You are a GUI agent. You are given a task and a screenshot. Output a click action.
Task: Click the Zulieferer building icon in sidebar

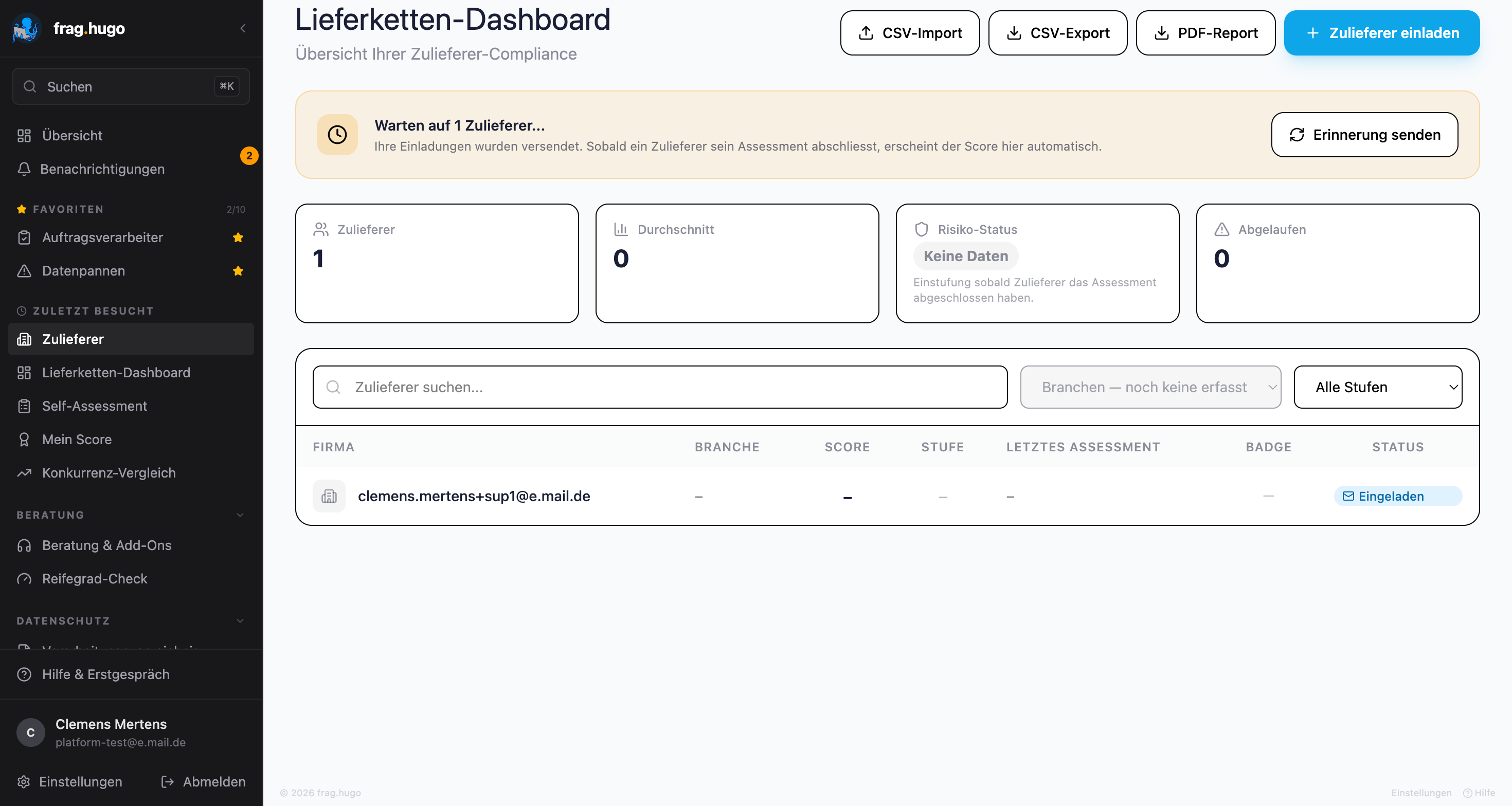click(24, 339)
